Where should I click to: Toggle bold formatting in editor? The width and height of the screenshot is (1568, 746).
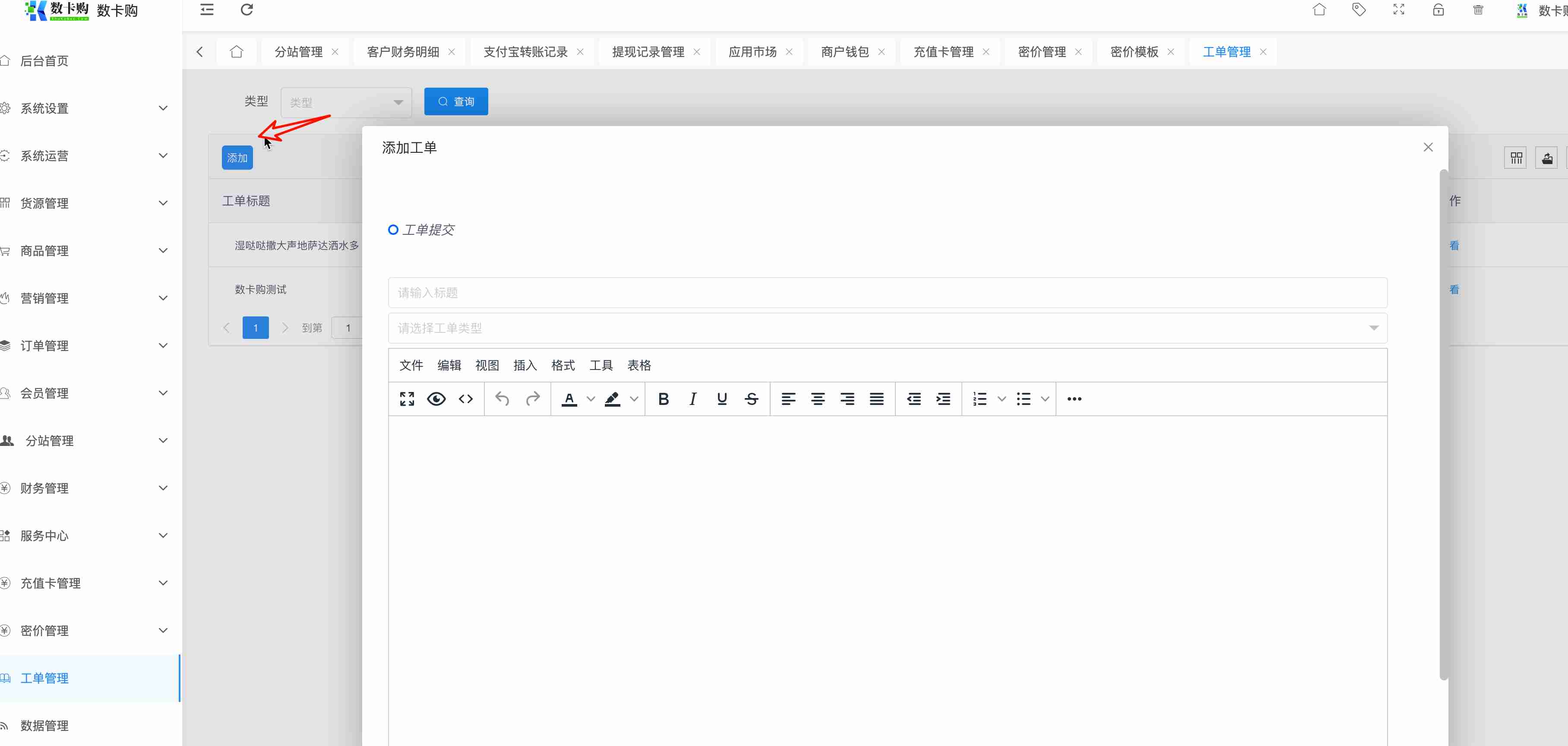tap(664, 399)
